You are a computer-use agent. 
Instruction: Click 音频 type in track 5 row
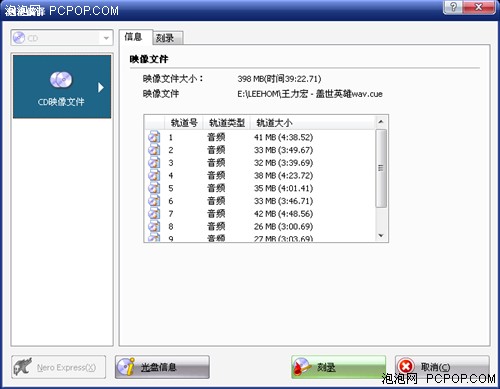coord(216,188)
